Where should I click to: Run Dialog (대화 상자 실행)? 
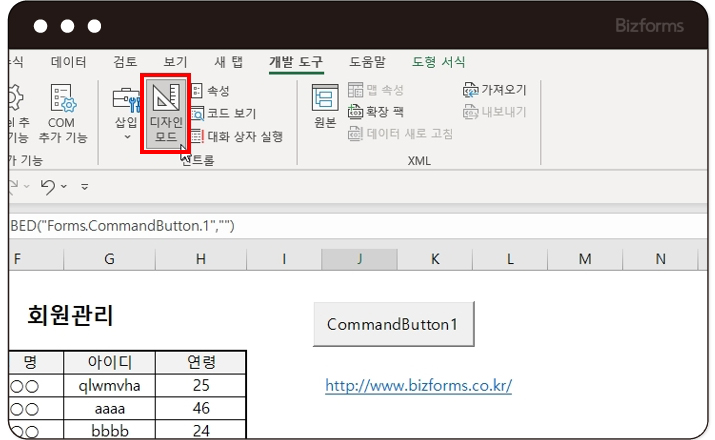click(x=237, y=136)
